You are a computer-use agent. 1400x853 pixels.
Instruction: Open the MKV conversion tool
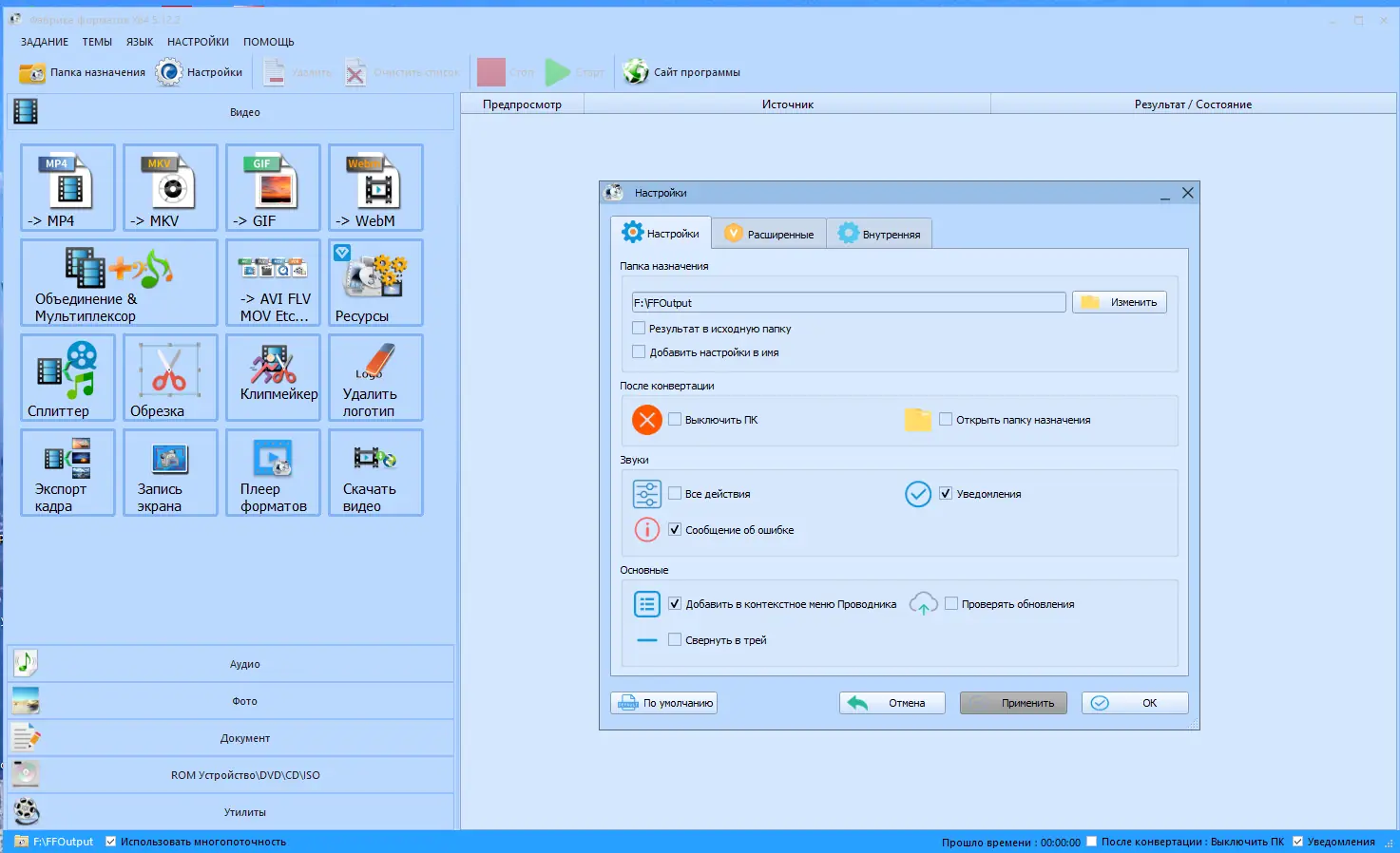(x=170, y=187)
